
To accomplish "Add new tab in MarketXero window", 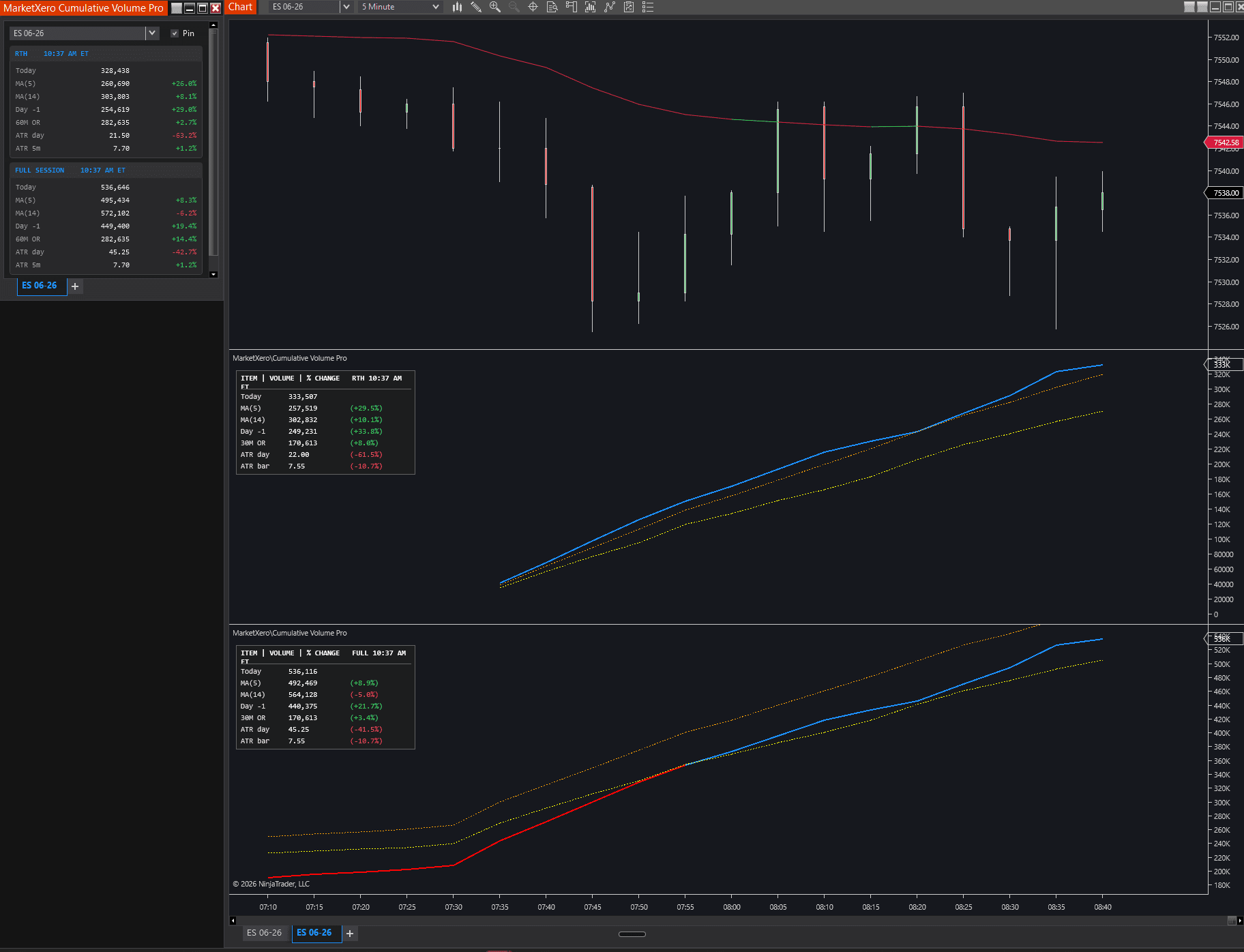I will [75, 286].
